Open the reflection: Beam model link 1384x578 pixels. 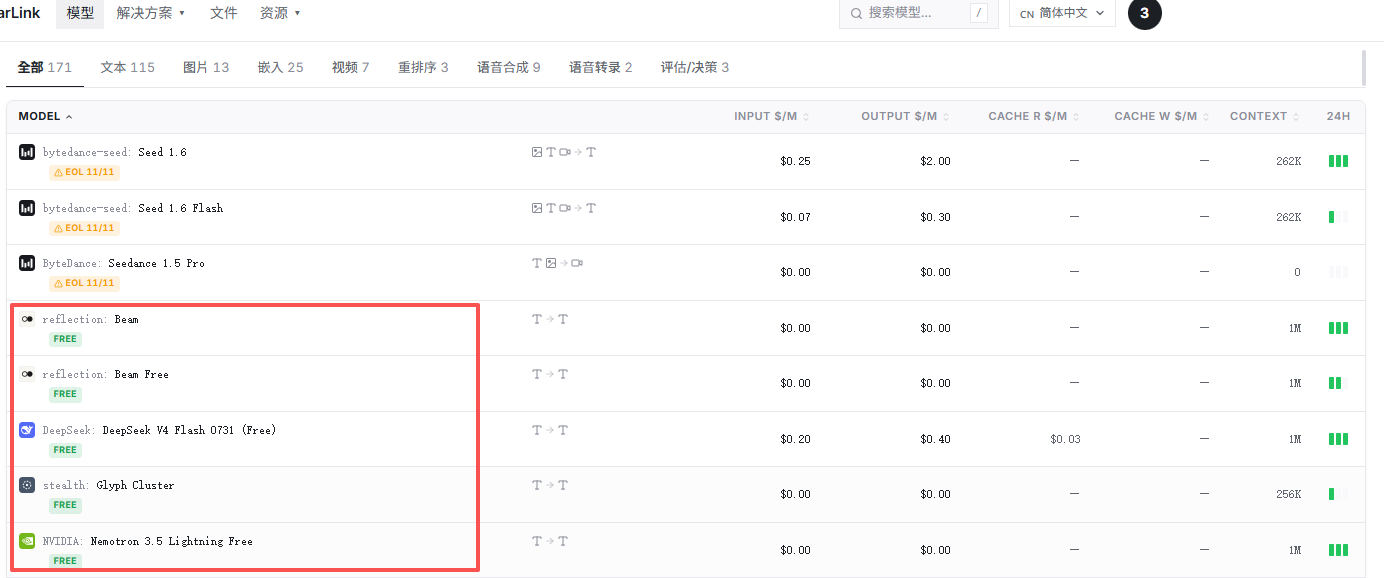point(90,319)
